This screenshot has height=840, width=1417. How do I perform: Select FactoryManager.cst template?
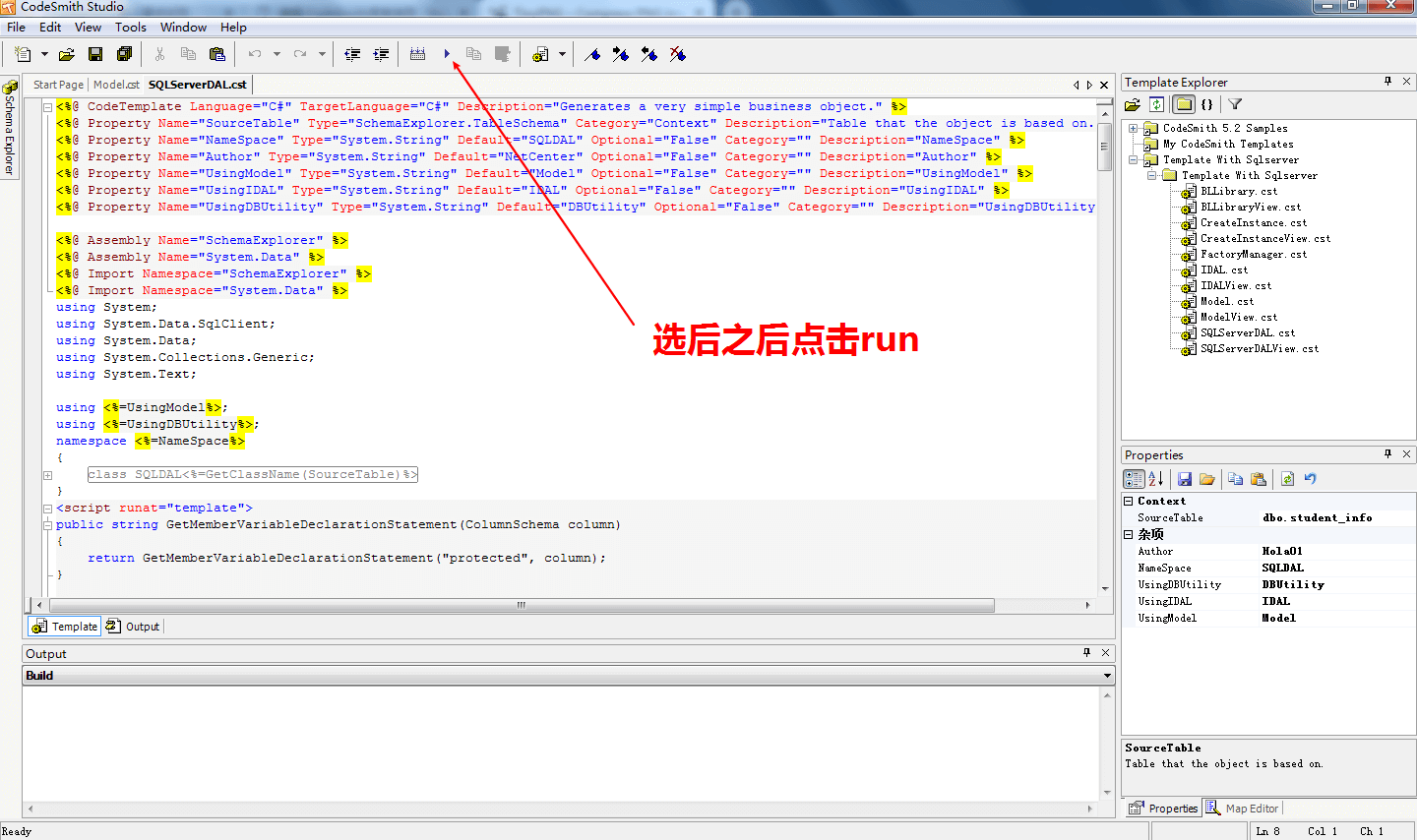(1254, 254)
